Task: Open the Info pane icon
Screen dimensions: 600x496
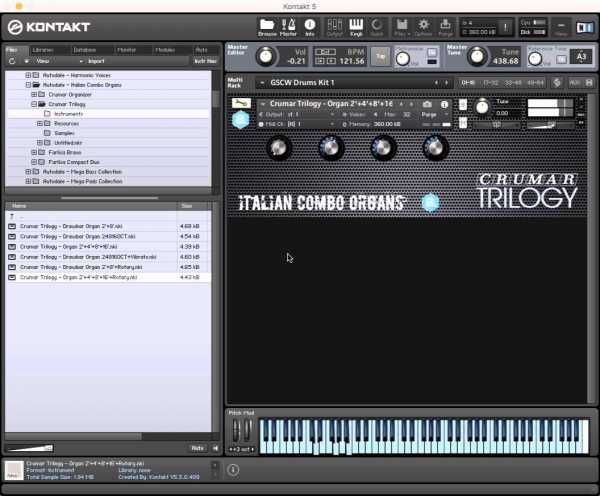Action: 310,28
